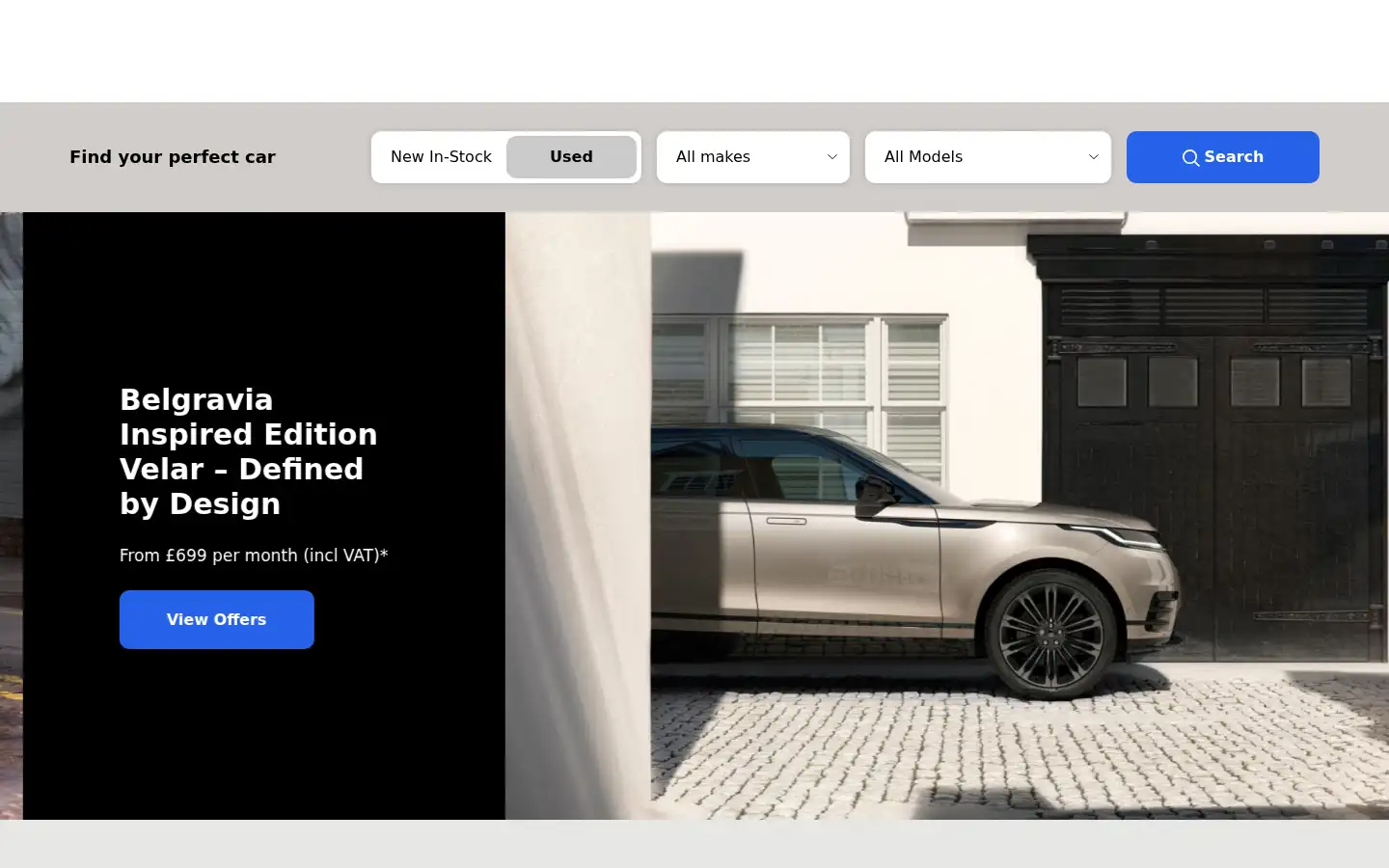Click the From £699 per month text
Screen dimensions: 1389x868
254,556
